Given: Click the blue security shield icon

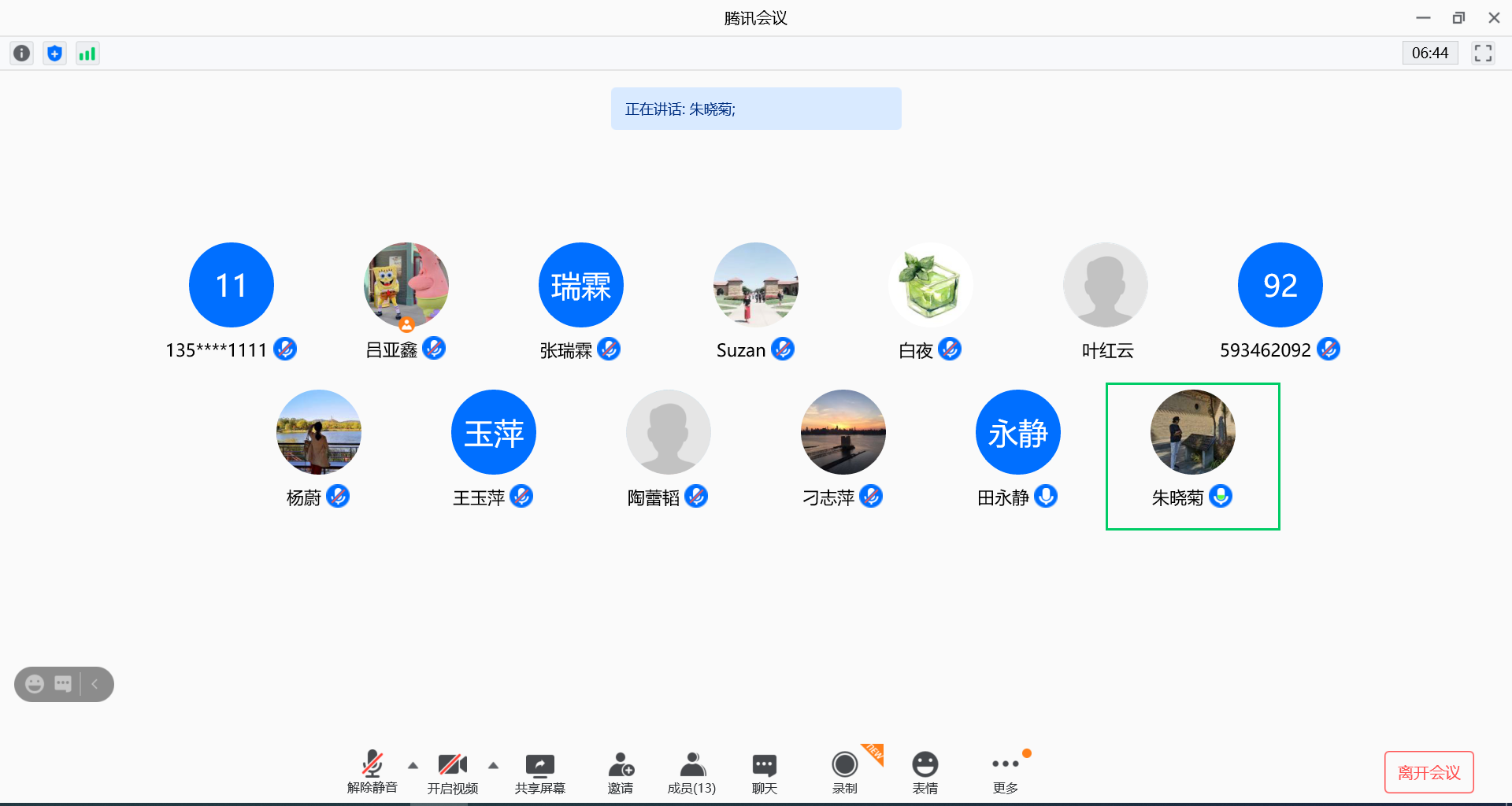Looking at the screenshot, I should [54, 54].
